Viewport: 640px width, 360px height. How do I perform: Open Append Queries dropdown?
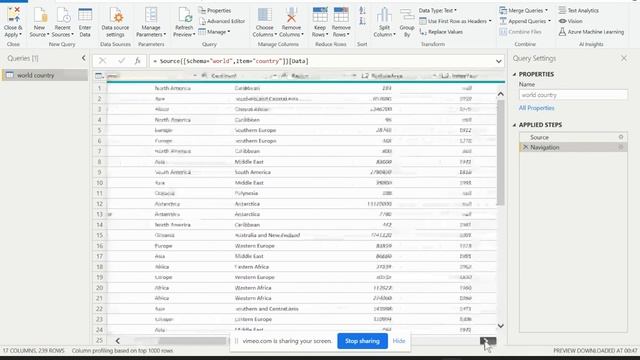pyautogui.click(x=525, y=21)
